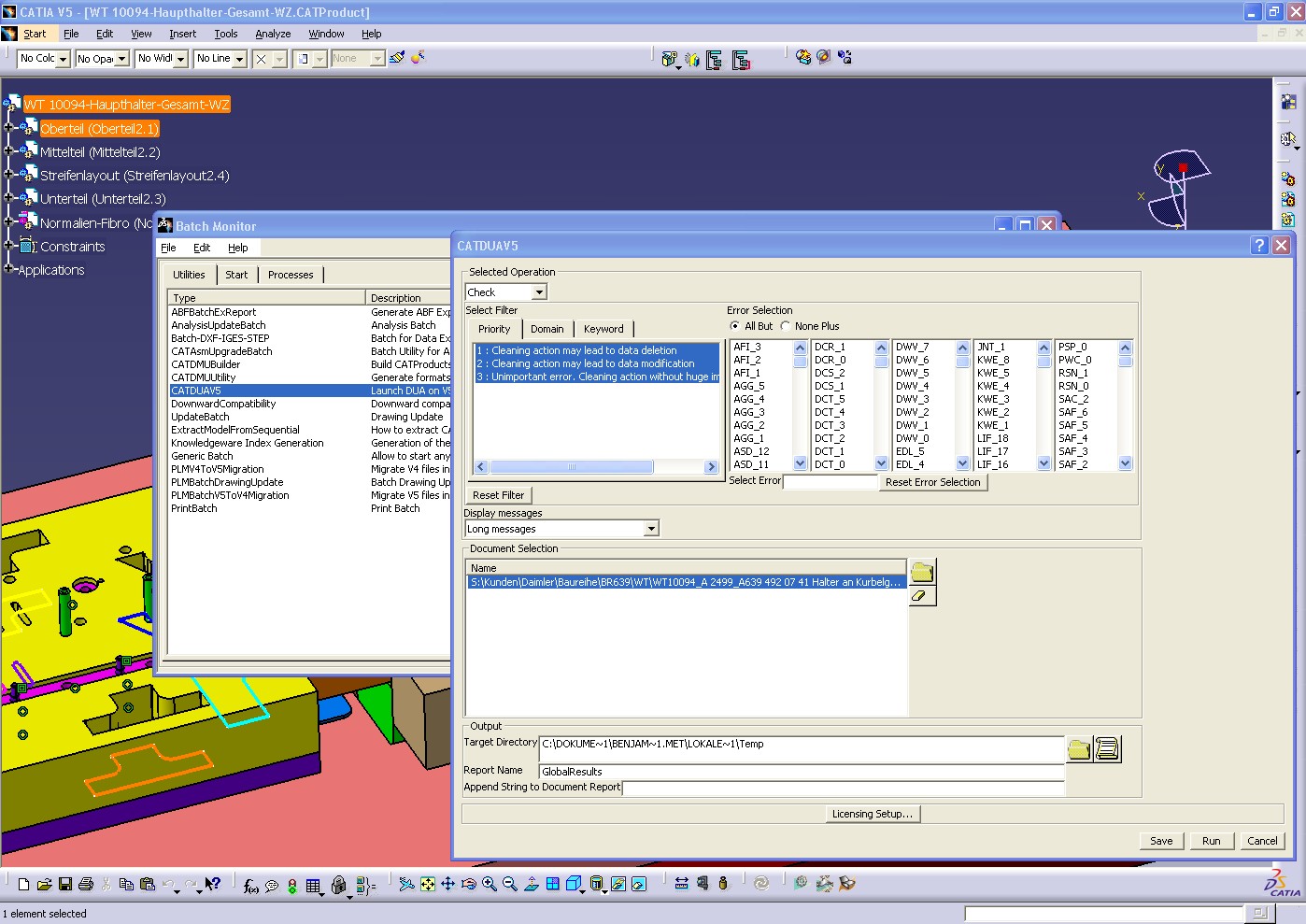Select the DownwardCompatibility utility row
The width and height of the screenshot is (1306, 924).
click(223, 404)
